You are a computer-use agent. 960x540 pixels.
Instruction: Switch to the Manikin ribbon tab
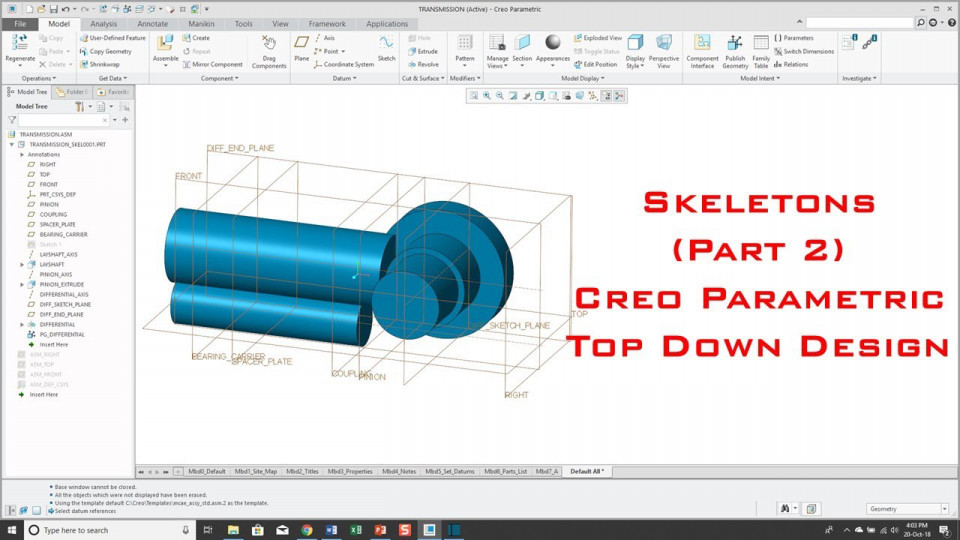click(x=201, y=24)
